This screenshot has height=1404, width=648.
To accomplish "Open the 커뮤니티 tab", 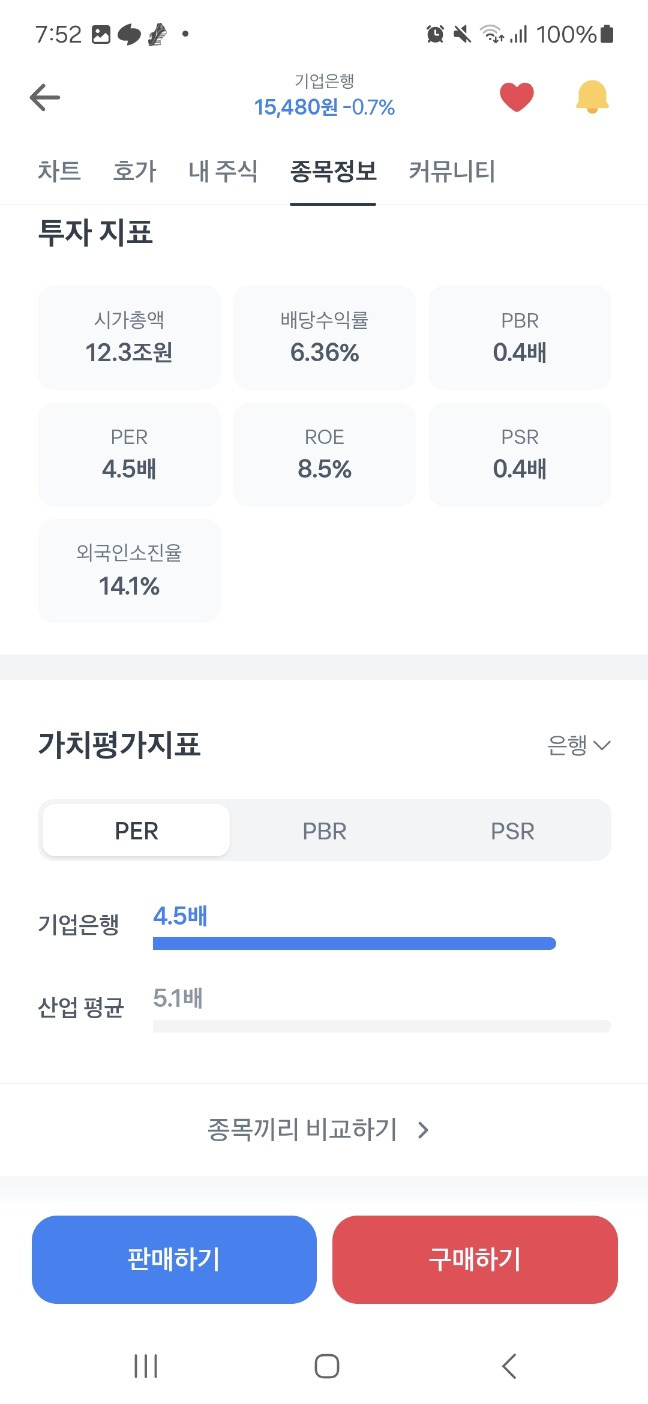I will coord(452,172).
